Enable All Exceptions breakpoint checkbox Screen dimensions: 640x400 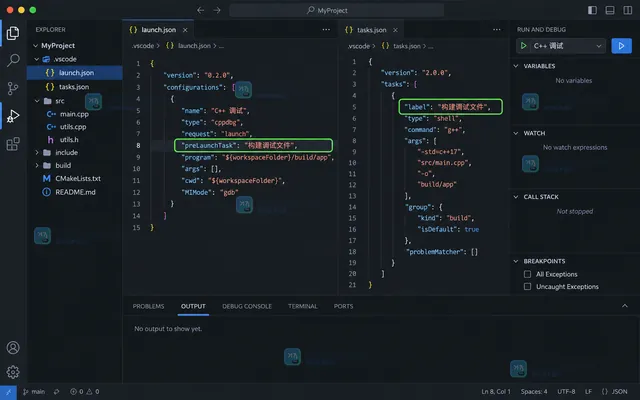click(527, 274)
